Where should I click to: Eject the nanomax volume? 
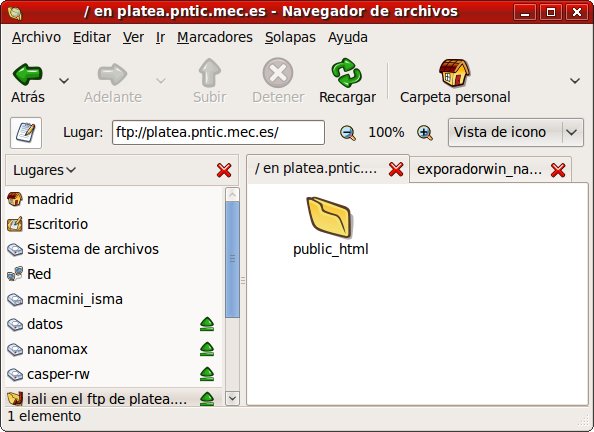pos(207,349)
